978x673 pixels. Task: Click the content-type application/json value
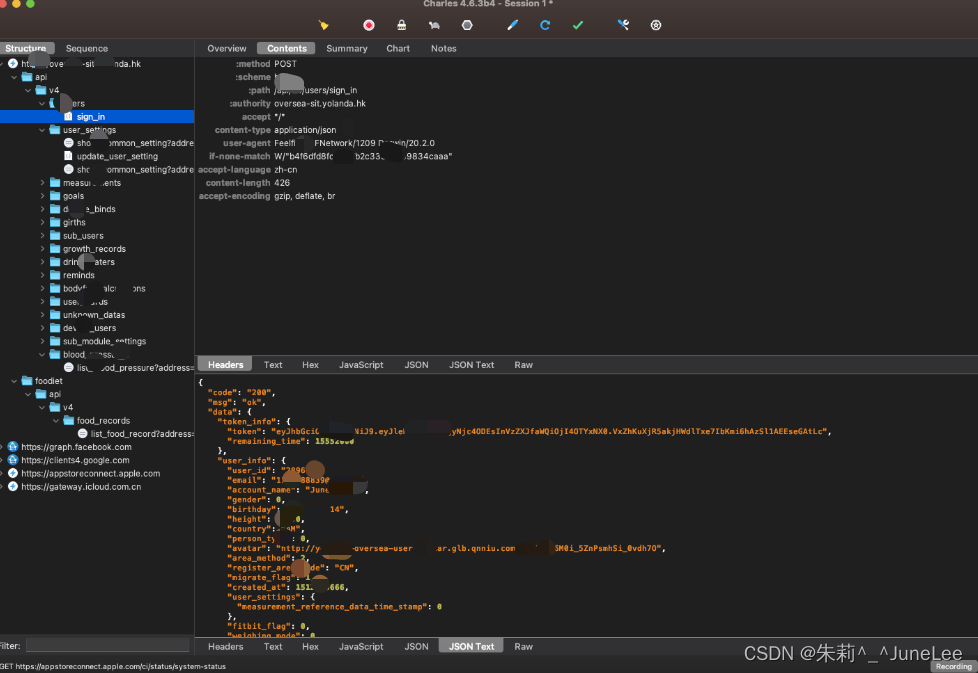[305, 130]
